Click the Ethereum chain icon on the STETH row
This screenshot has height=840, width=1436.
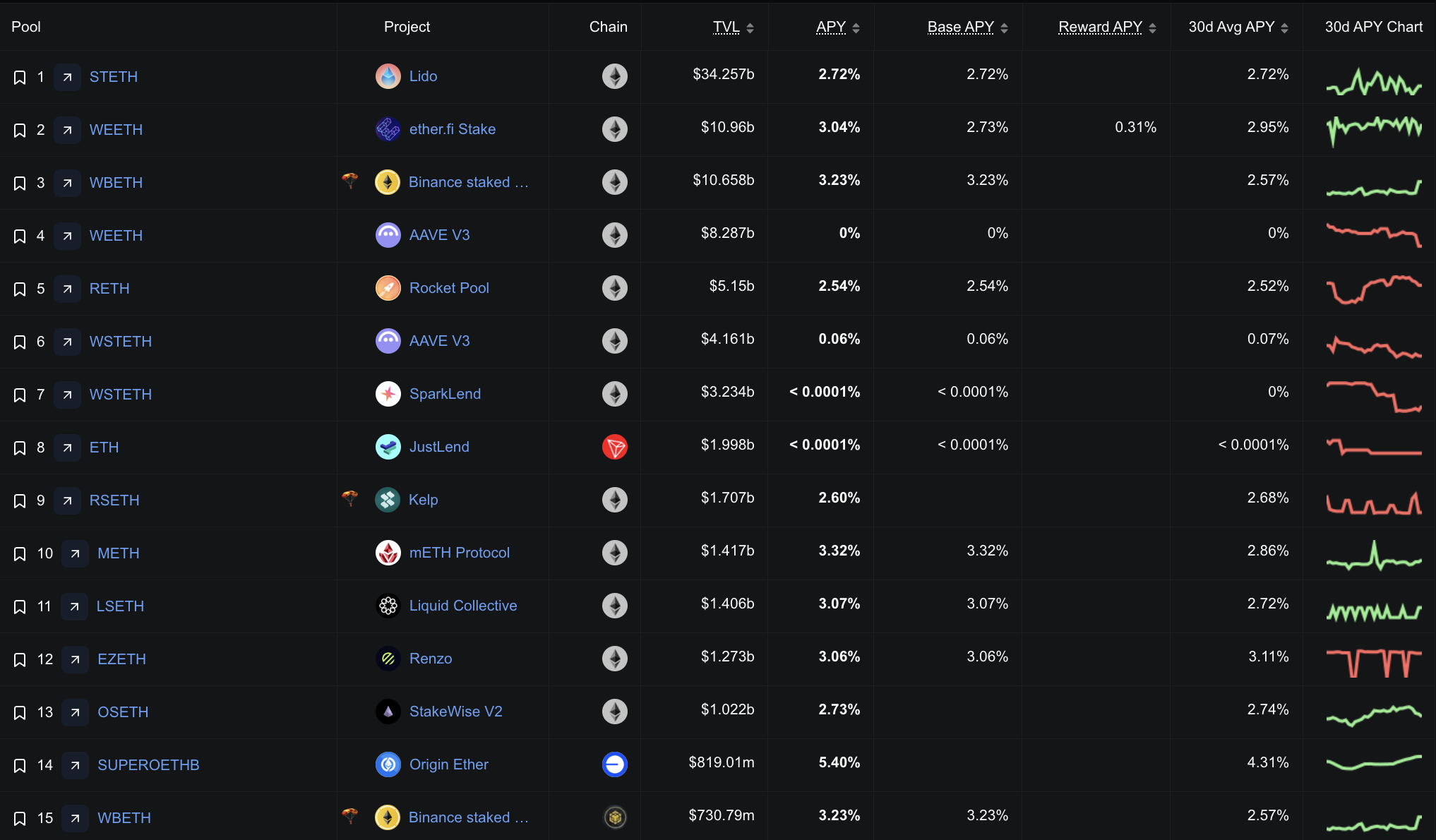(x=615, y=76)
